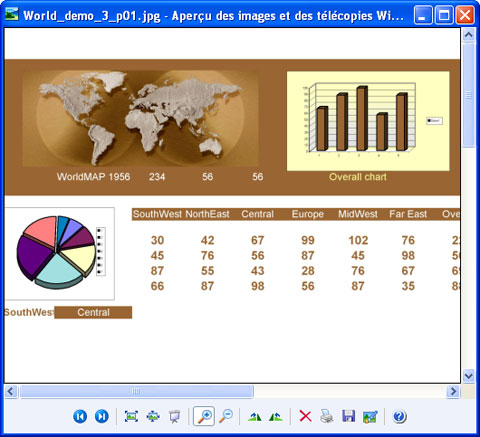480x437 pixels.
Task: Delete the image with red X
Action: coord(305,416)
